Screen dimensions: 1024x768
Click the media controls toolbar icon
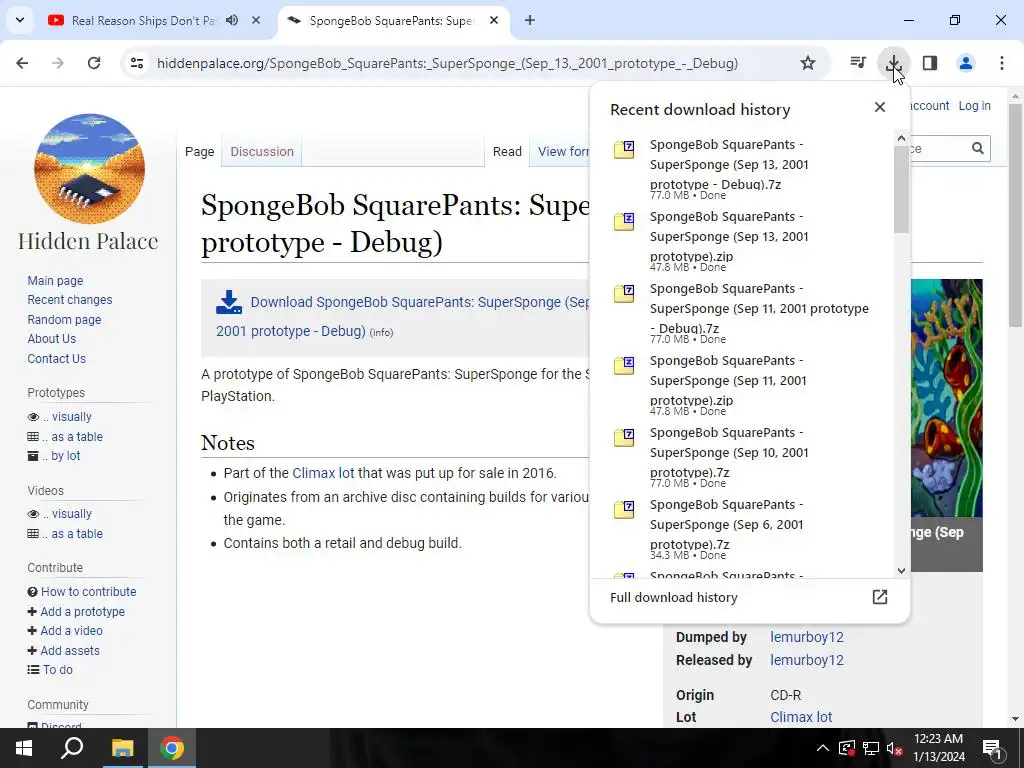tap(858, 63)
